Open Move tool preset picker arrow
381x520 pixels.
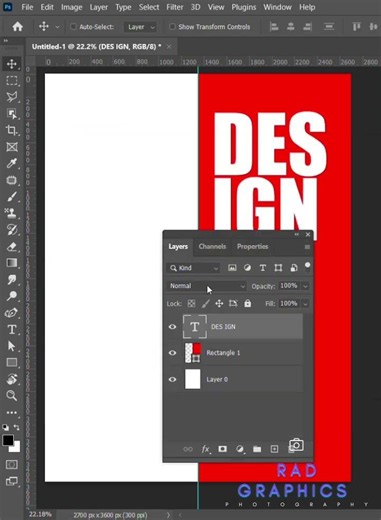pyautogui.click(x=57, y=27)
